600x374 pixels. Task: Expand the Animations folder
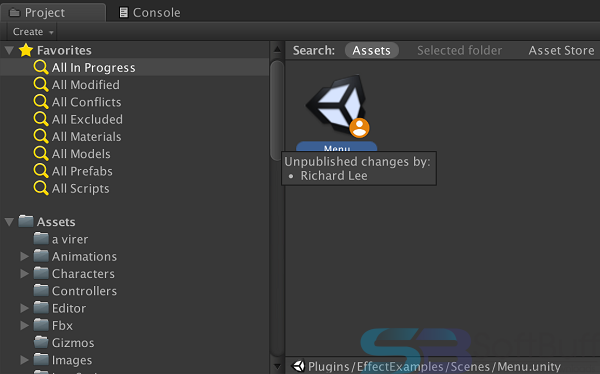[24, 256]
